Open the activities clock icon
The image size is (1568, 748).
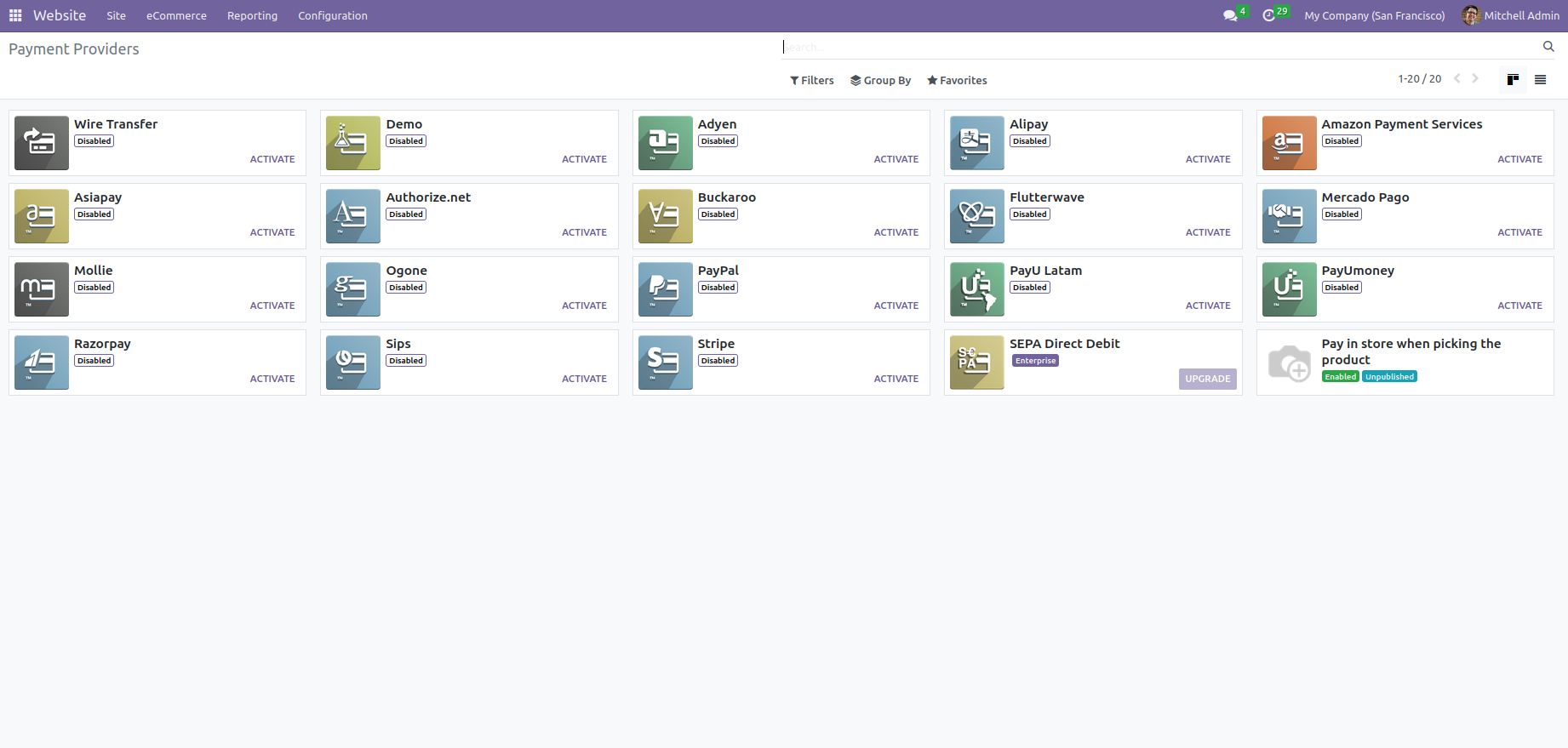[x=1268, y=15]
